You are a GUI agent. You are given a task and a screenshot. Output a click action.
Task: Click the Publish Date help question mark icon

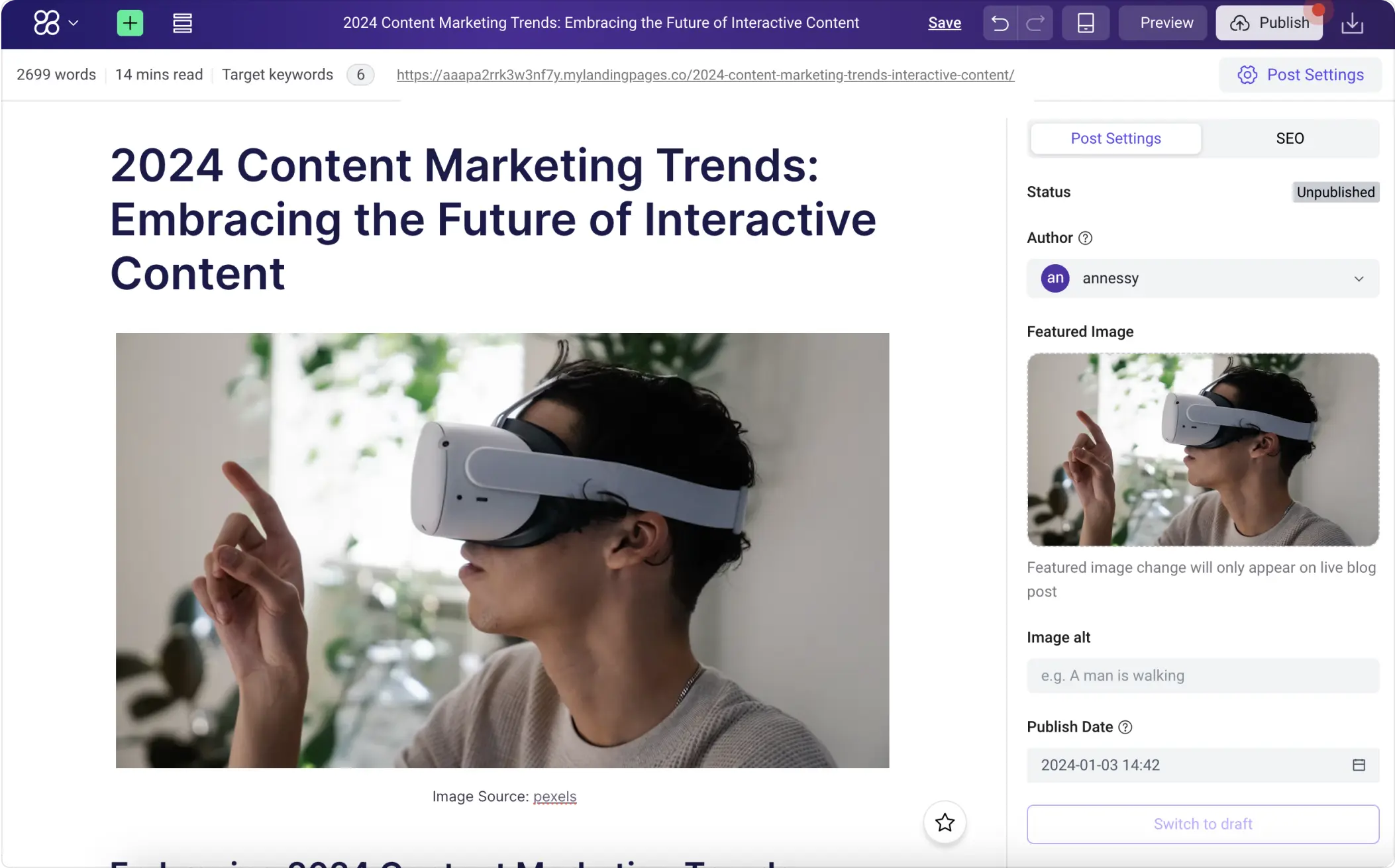click(x=1124, y=726)
